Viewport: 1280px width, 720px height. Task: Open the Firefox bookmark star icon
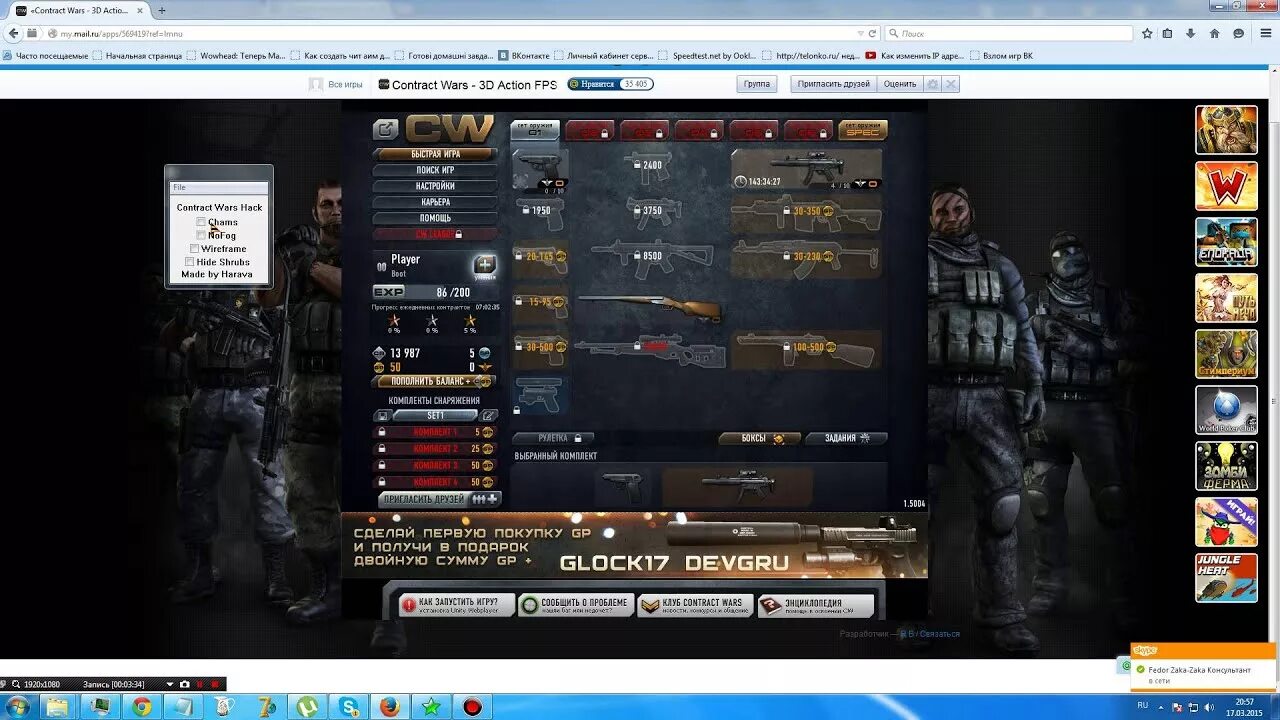pos(1147,33)
